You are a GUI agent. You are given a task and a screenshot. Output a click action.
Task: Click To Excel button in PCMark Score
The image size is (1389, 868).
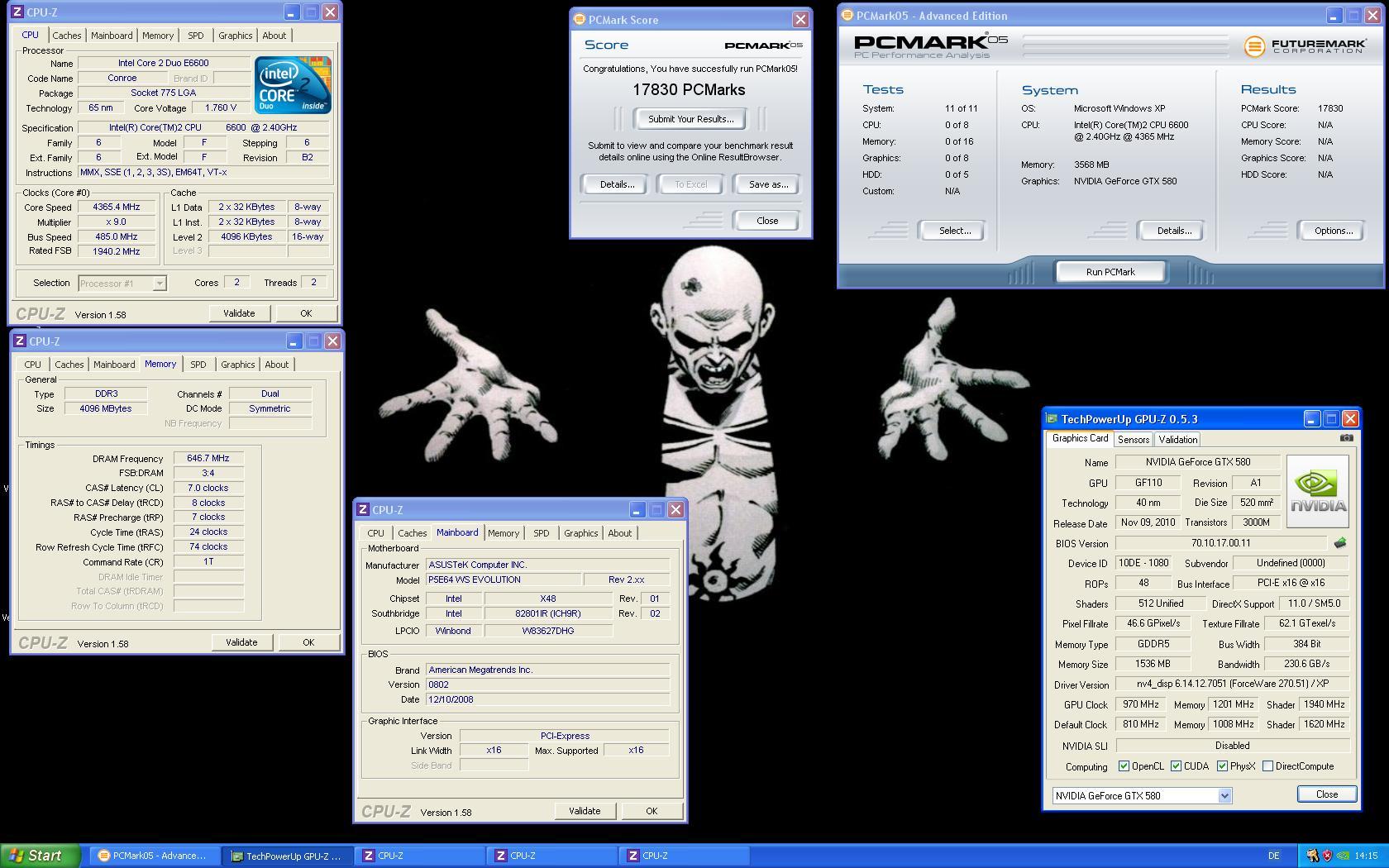[690, 184]
